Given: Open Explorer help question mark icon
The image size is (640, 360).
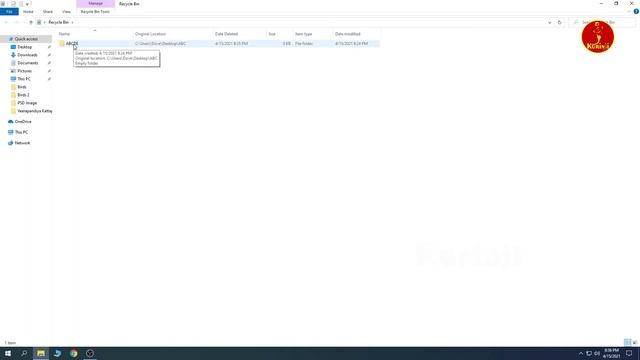Looking at the screenshot, I should [x=636, y=11].
